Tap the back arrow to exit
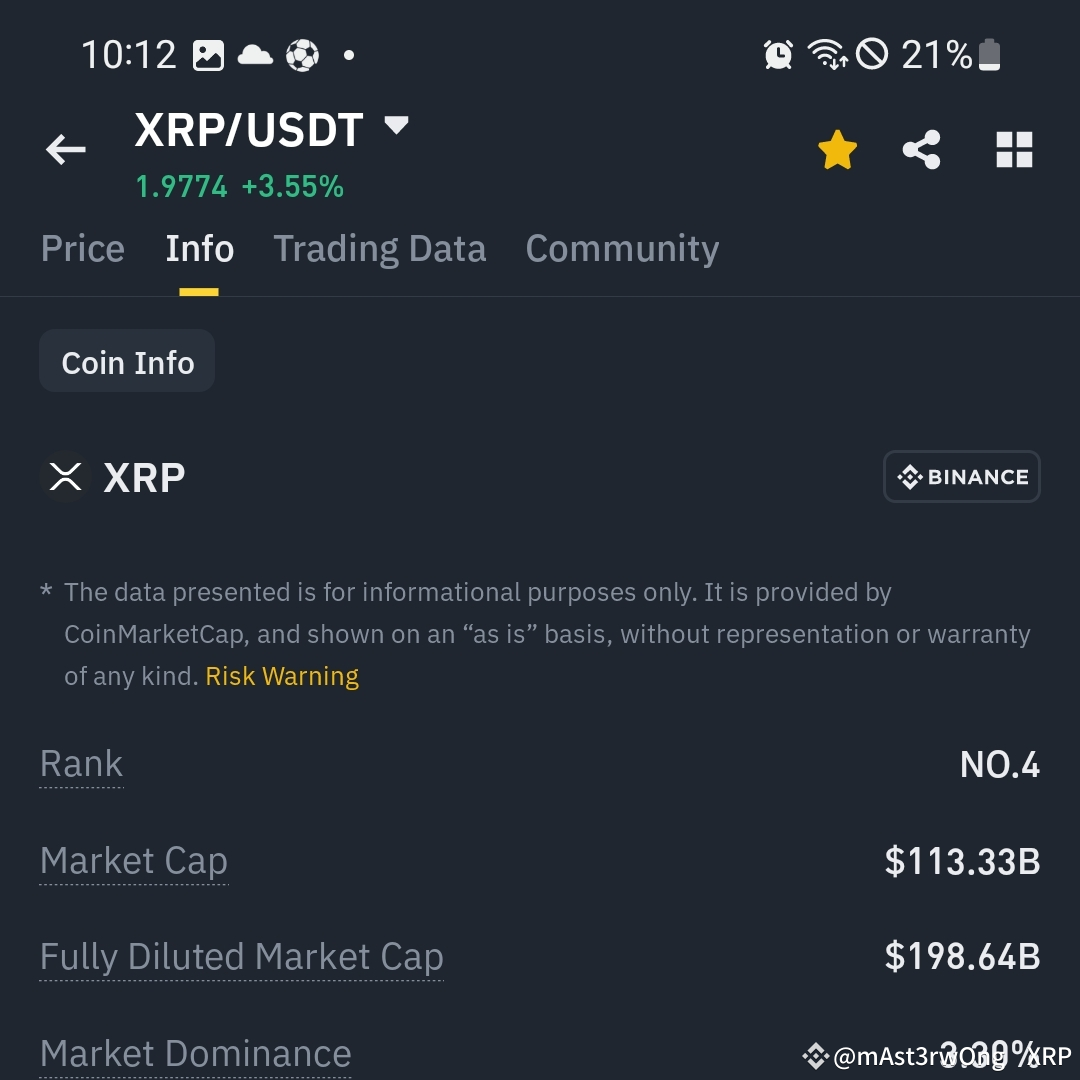 (65, 149)
